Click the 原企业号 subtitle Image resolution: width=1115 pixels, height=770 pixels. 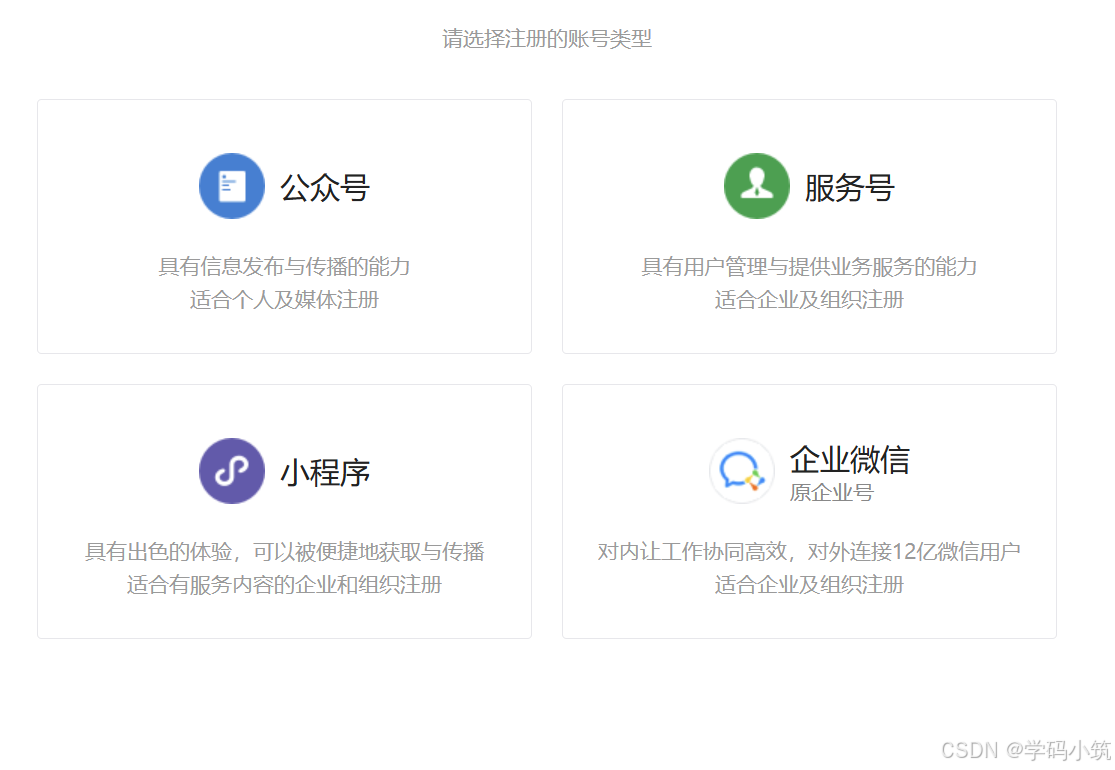[x=831, y=493]
